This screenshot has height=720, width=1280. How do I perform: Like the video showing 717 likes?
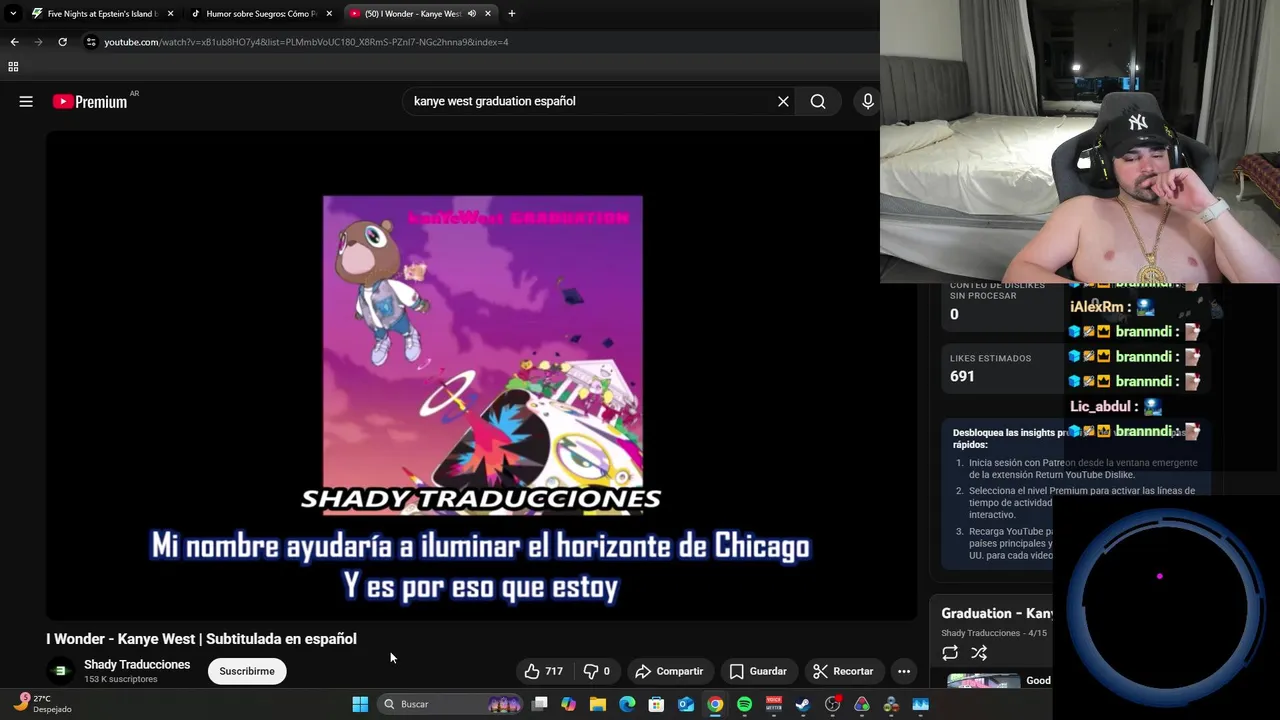point(544,671)
